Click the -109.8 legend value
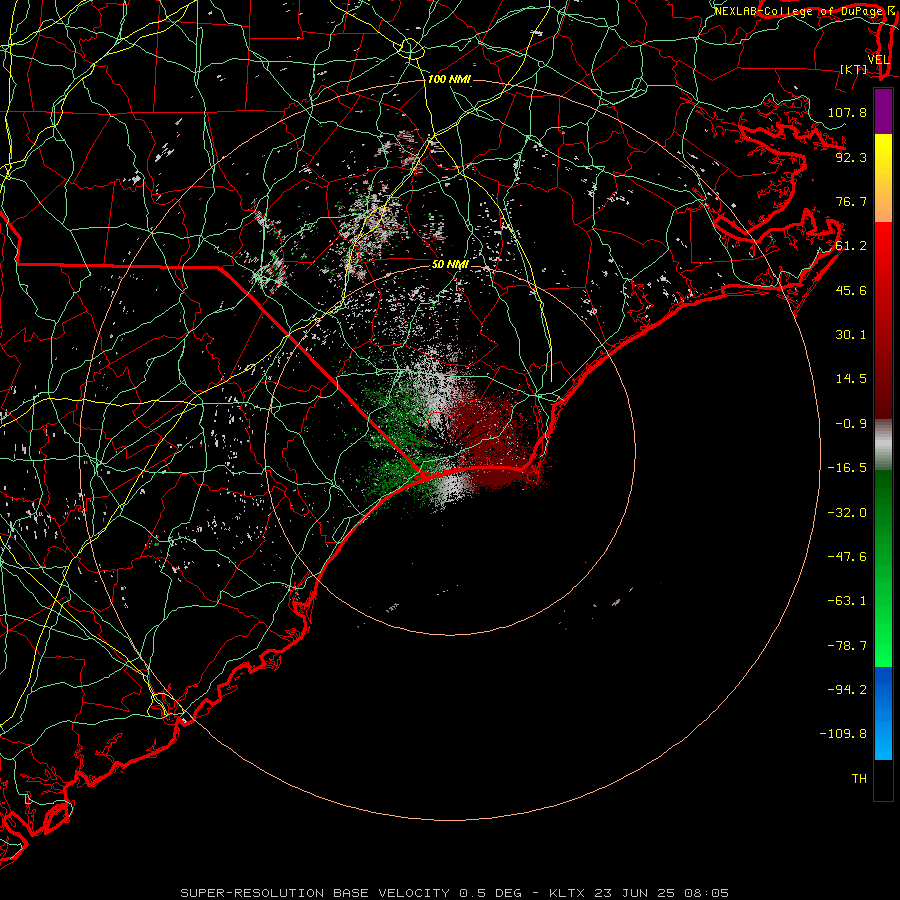This screenshot has width=900, height=900. (843, 734)
